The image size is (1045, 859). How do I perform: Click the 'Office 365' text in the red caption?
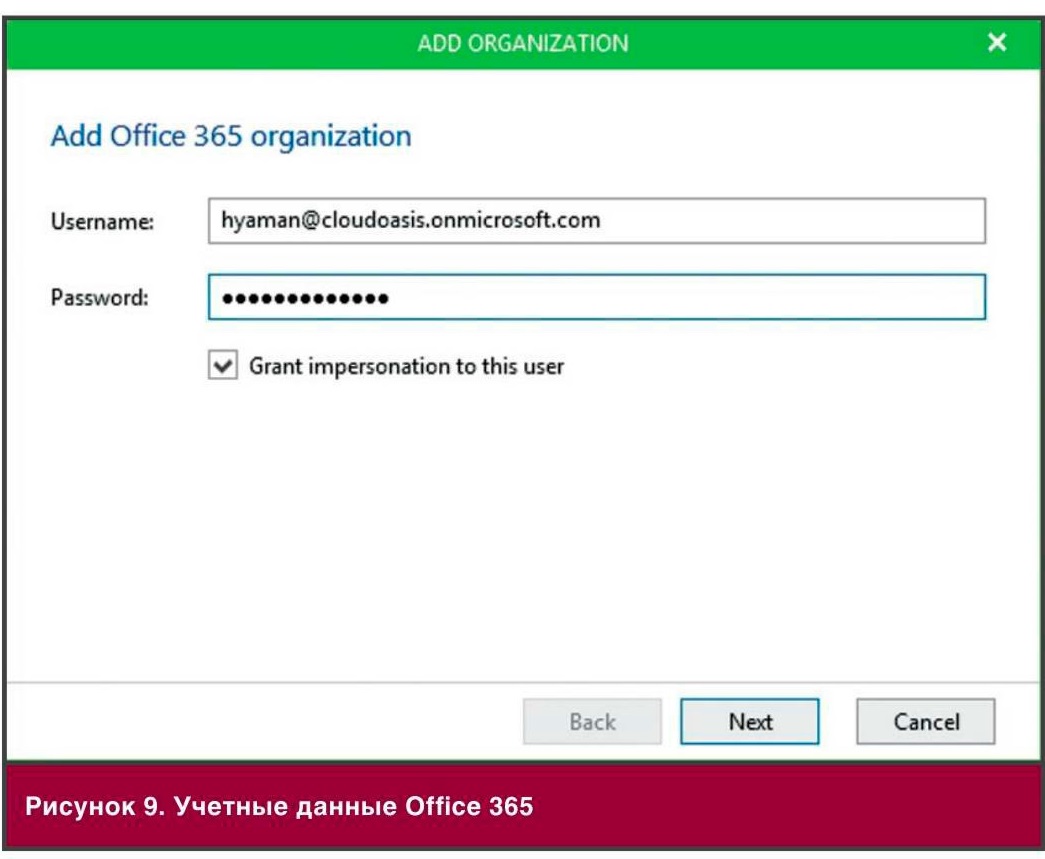(x=469, y=806)
